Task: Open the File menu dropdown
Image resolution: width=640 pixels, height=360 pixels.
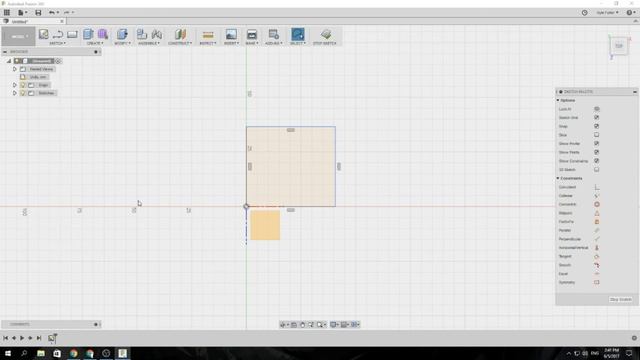Action: point(22,13)
